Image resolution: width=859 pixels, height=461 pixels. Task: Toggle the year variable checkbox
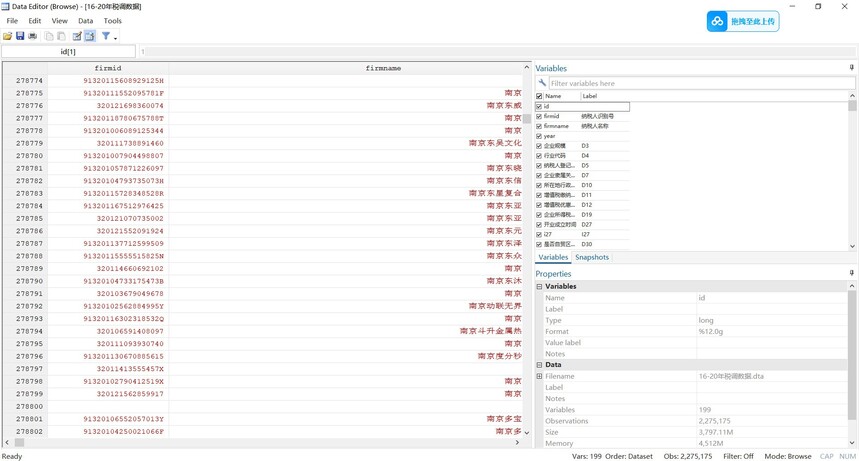click(x=539, y=136)
